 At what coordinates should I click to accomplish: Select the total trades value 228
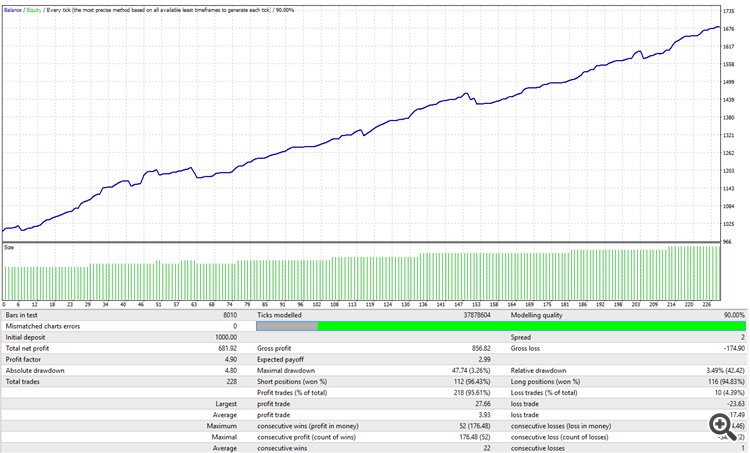tap(232, 381)
